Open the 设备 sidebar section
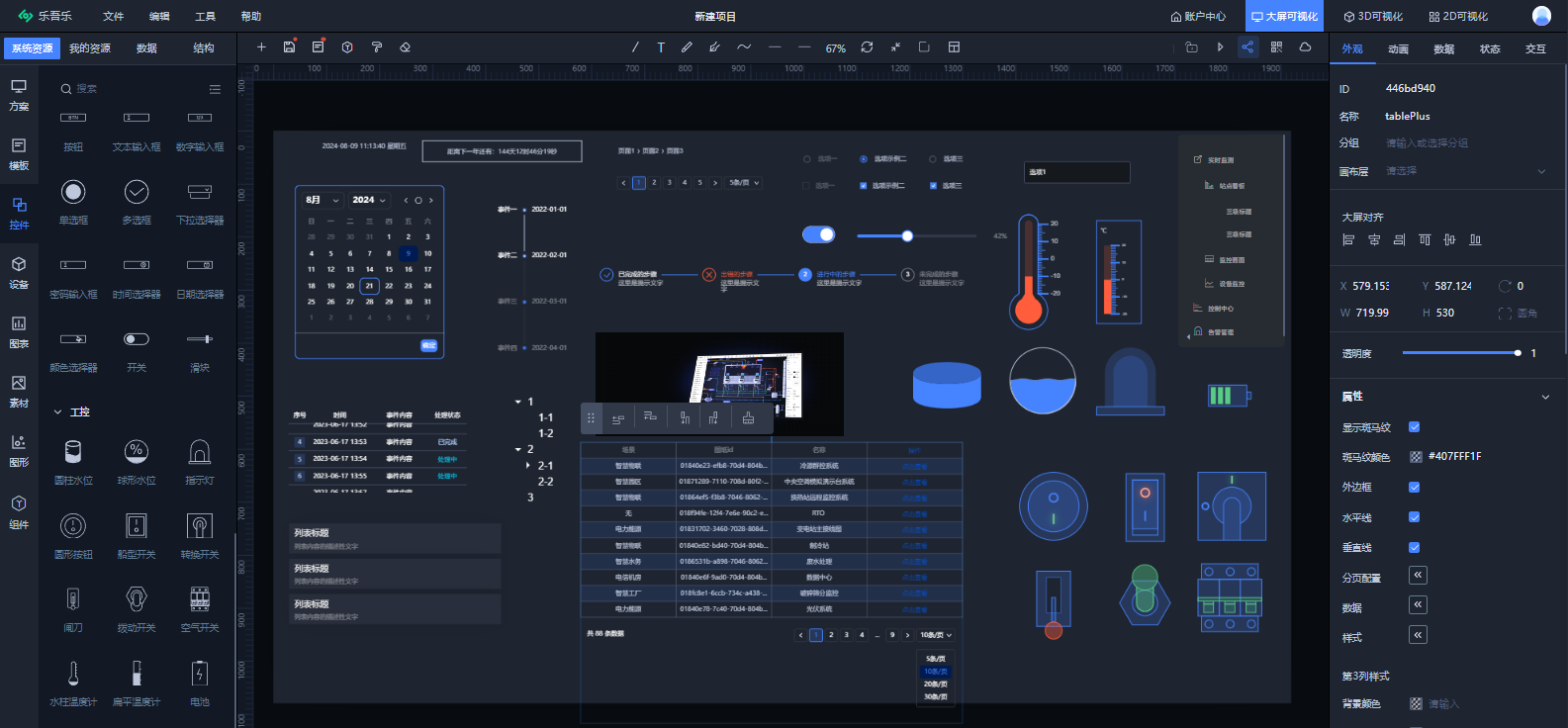Viewport: 1568px width, 728px height. click(19, 273)
